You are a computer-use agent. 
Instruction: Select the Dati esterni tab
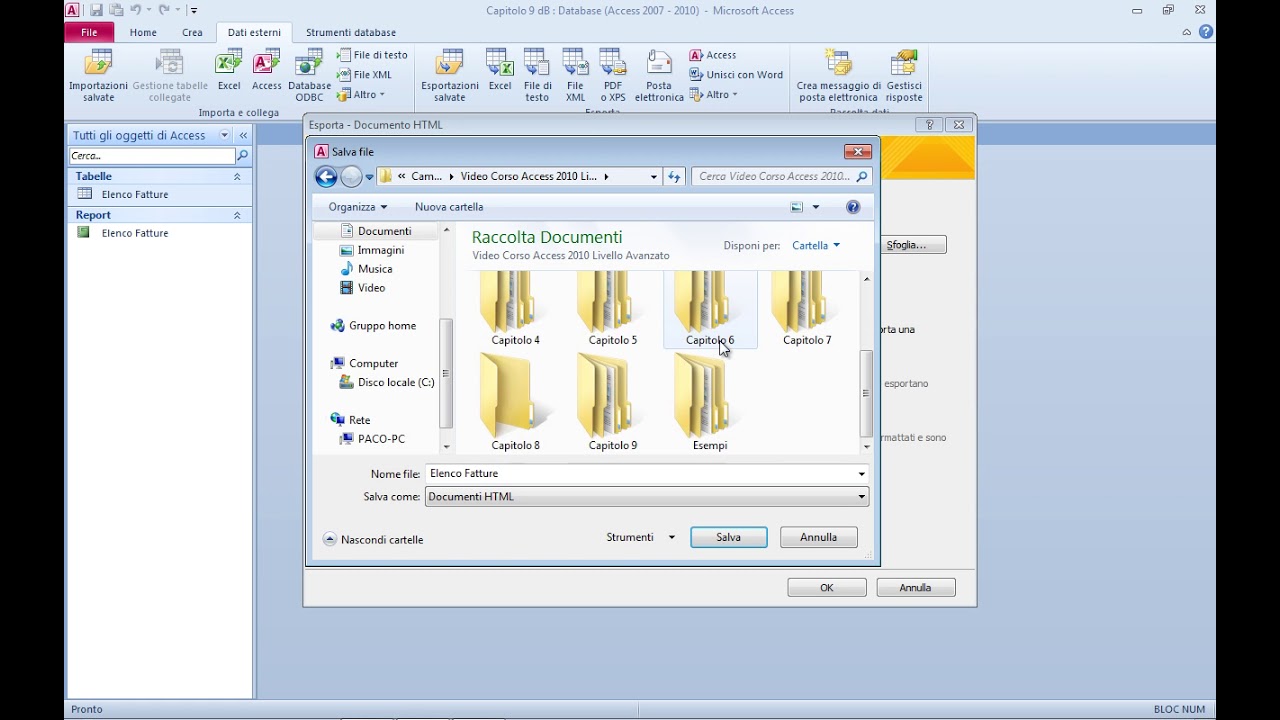click(x=254, y=32)
